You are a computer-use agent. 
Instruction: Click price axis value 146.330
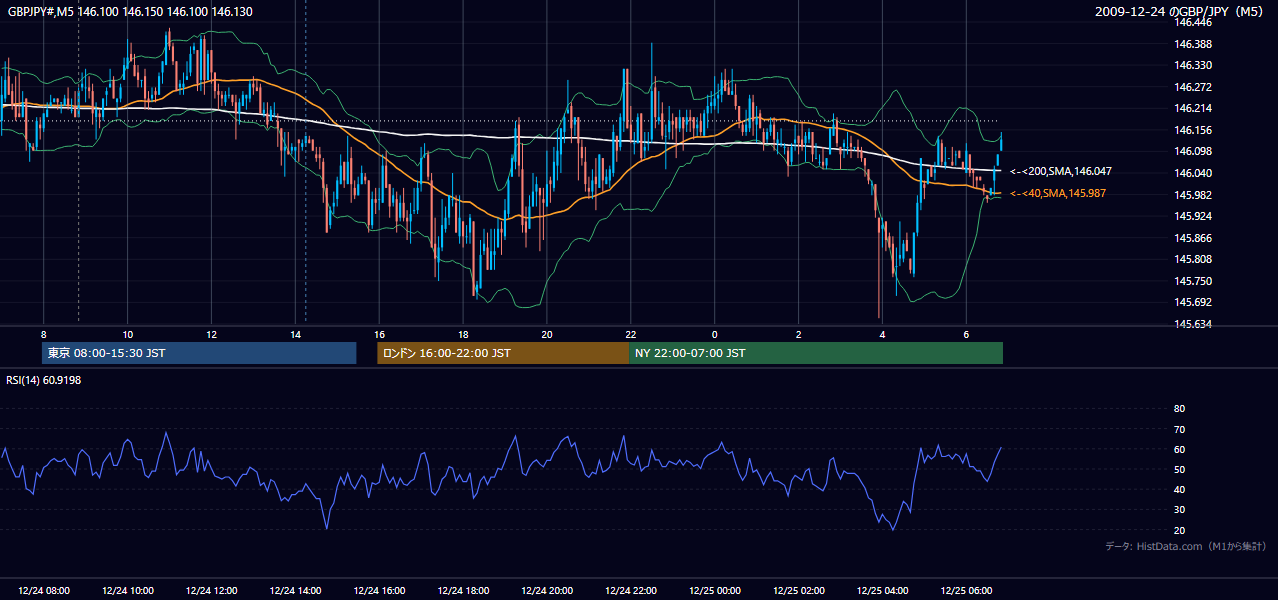[x=1193, y=65]
